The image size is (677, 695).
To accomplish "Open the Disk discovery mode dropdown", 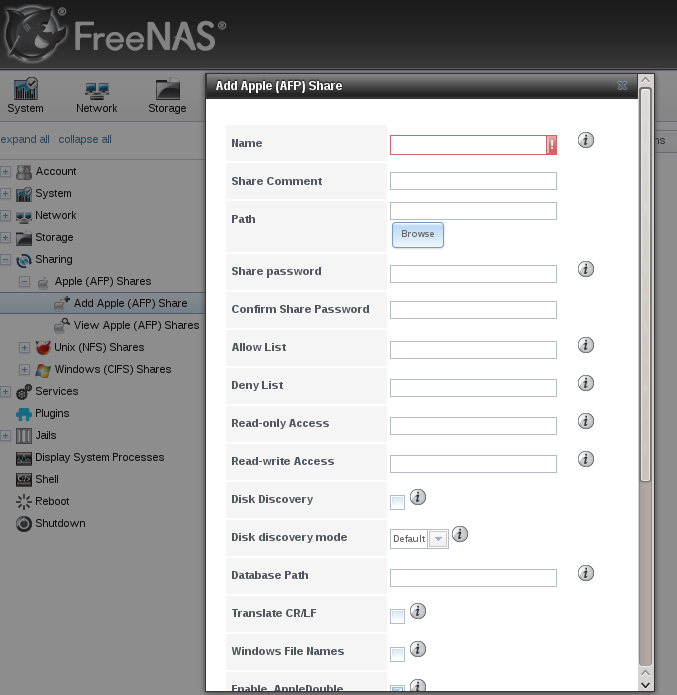I will pos(438,539).
